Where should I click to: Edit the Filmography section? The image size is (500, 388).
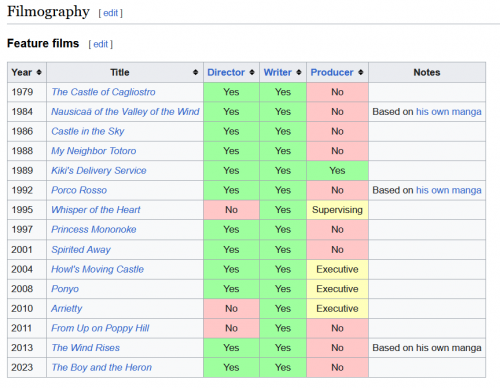click(x=111, y=13)
